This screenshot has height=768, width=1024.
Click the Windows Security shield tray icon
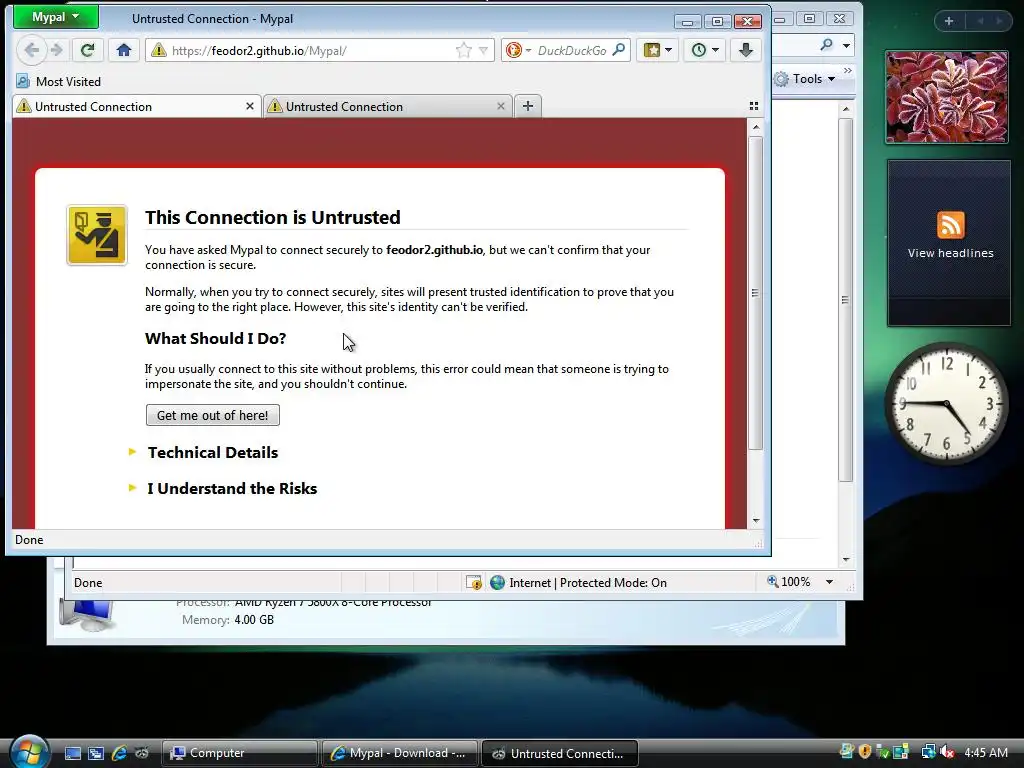865,752
